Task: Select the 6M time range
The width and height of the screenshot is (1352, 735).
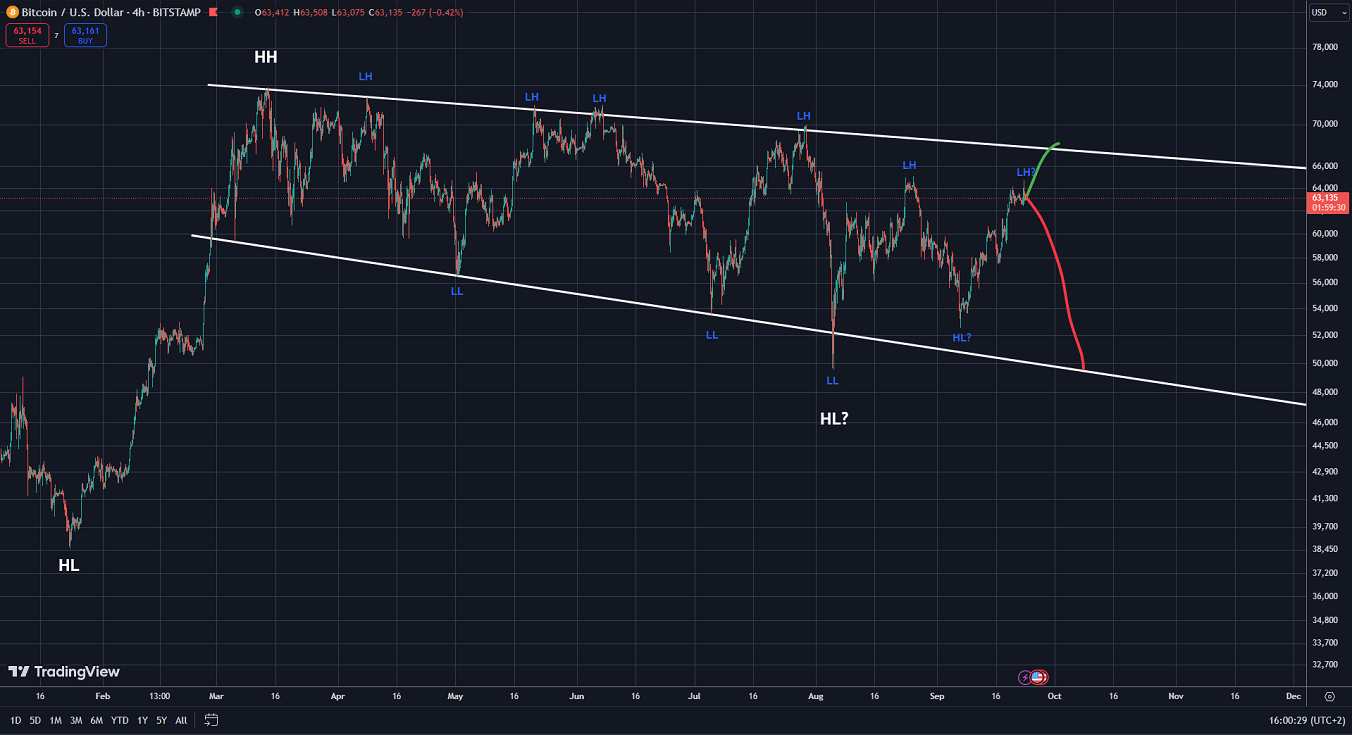Action: click(97, 720)
